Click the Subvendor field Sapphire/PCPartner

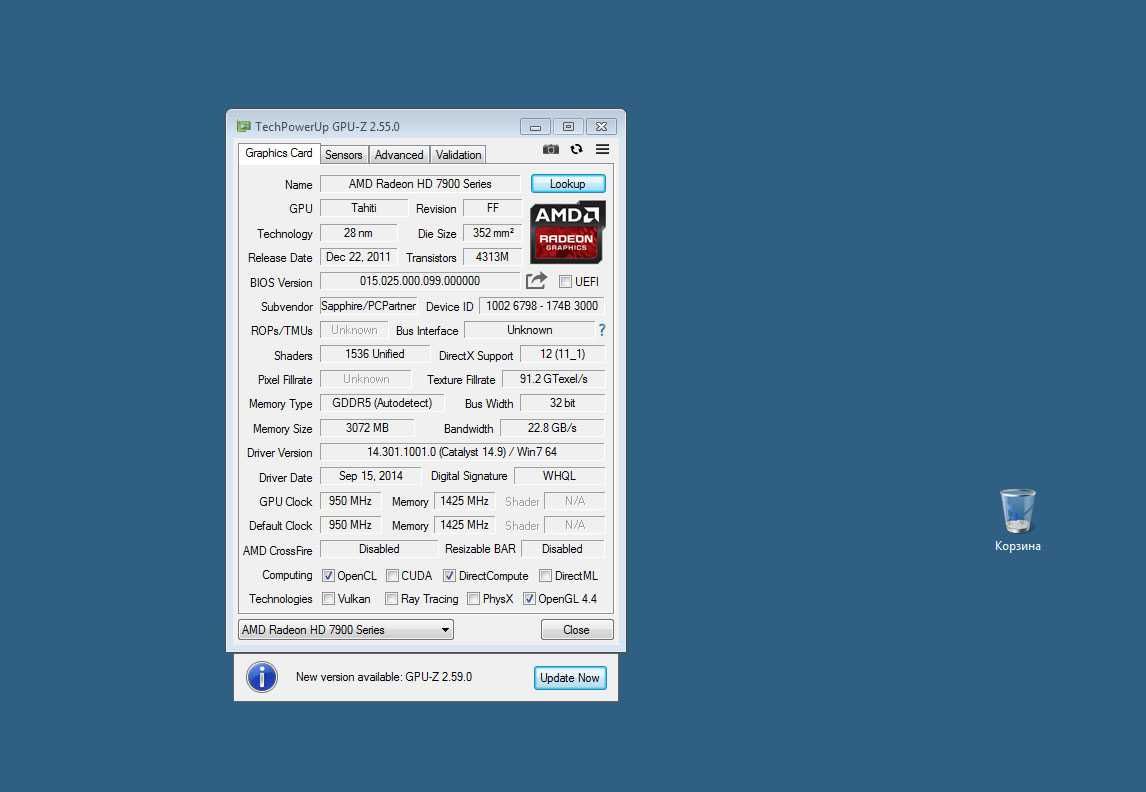(x=368, y=306)
